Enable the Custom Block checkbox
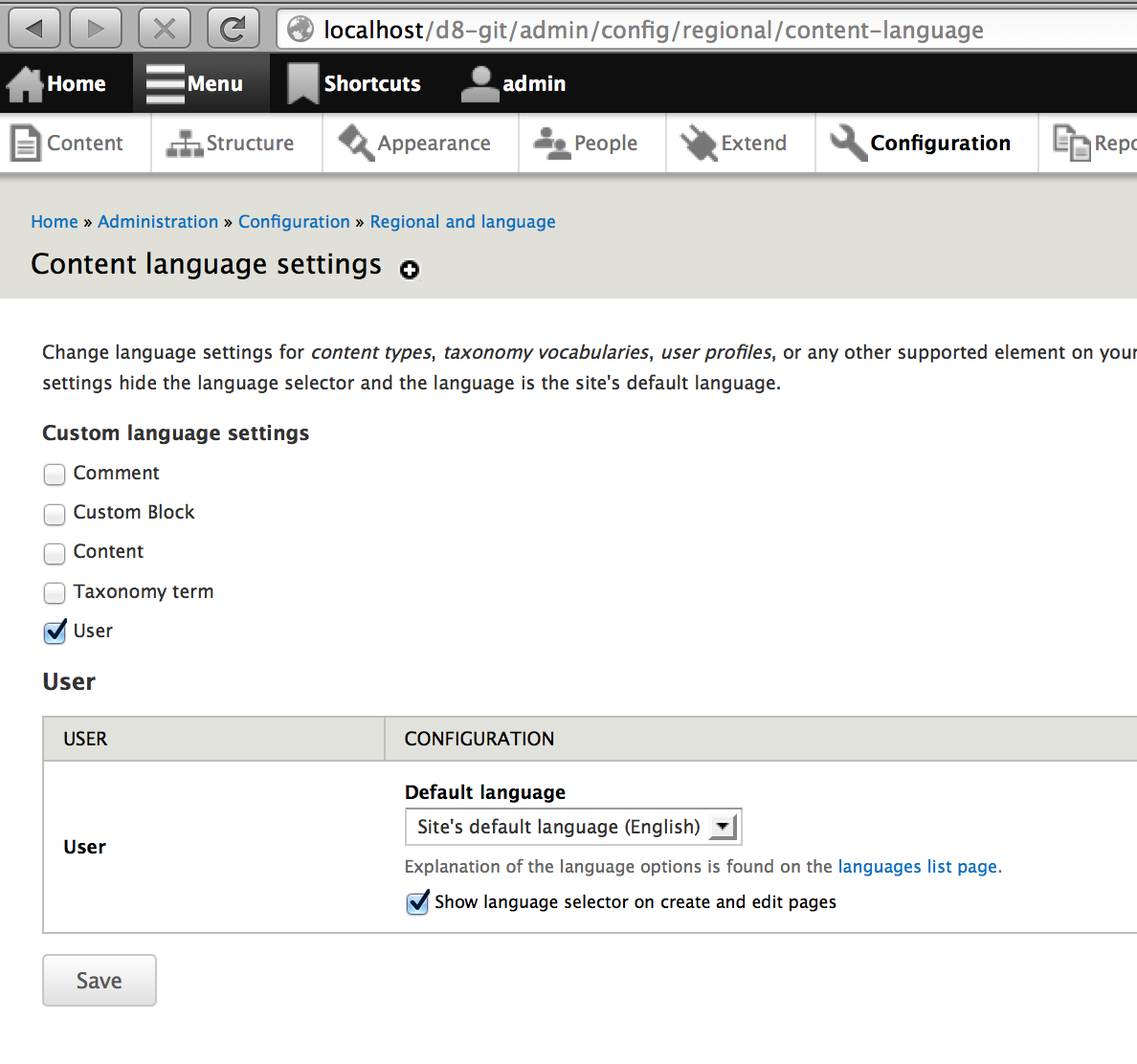This screenshot has width=1137, height=1064. 55,514
